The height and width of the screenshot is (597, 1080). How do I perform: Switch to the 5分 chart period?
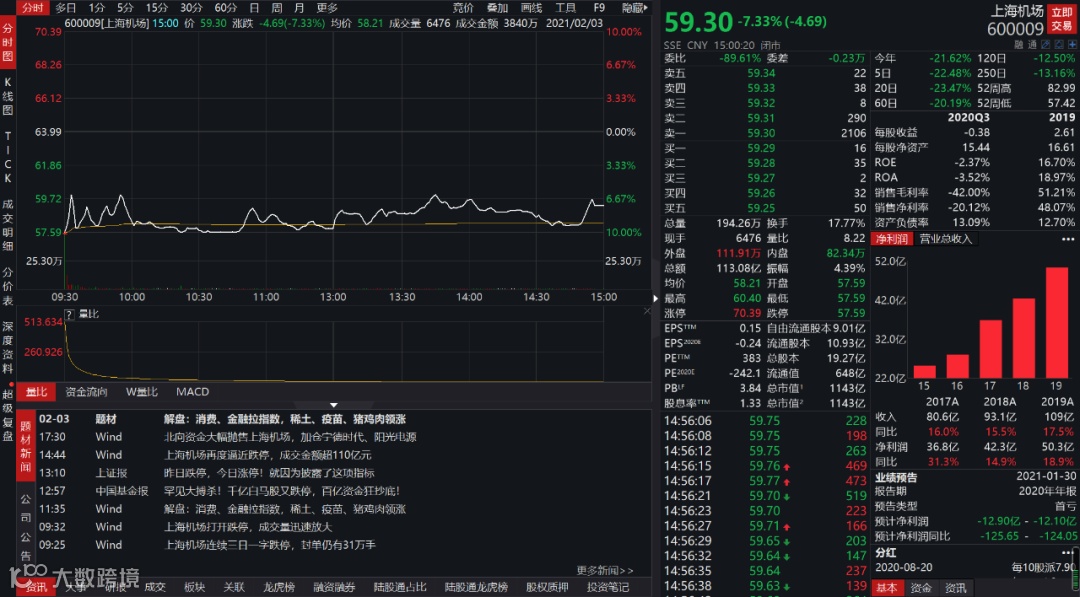[125, 8]
